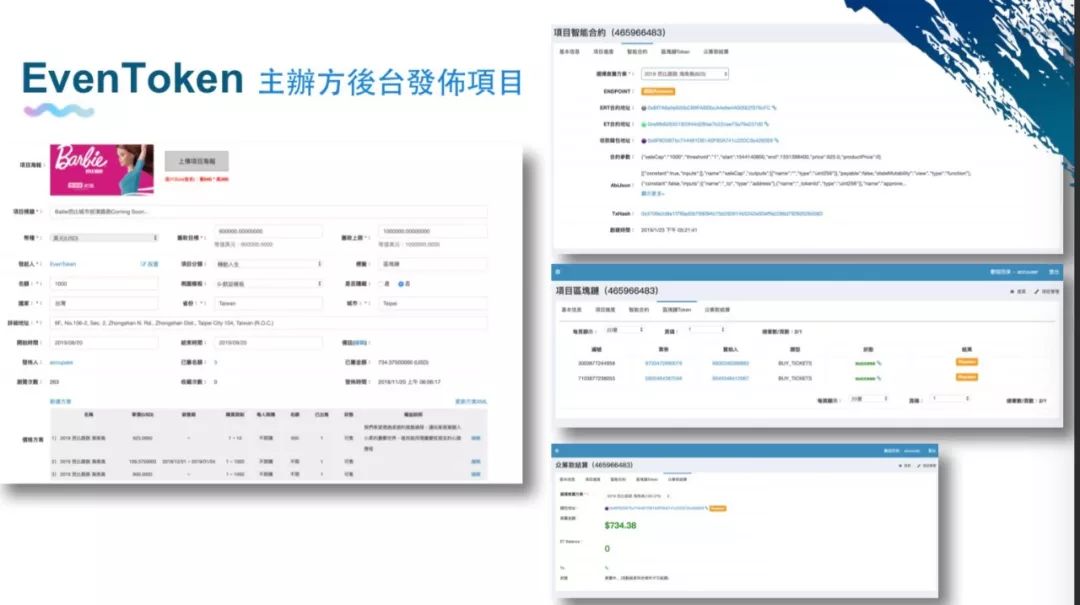The image size is (1080, 605).
Task: Select the checked blue 'no' radio button
Action: tap(401, 283)
